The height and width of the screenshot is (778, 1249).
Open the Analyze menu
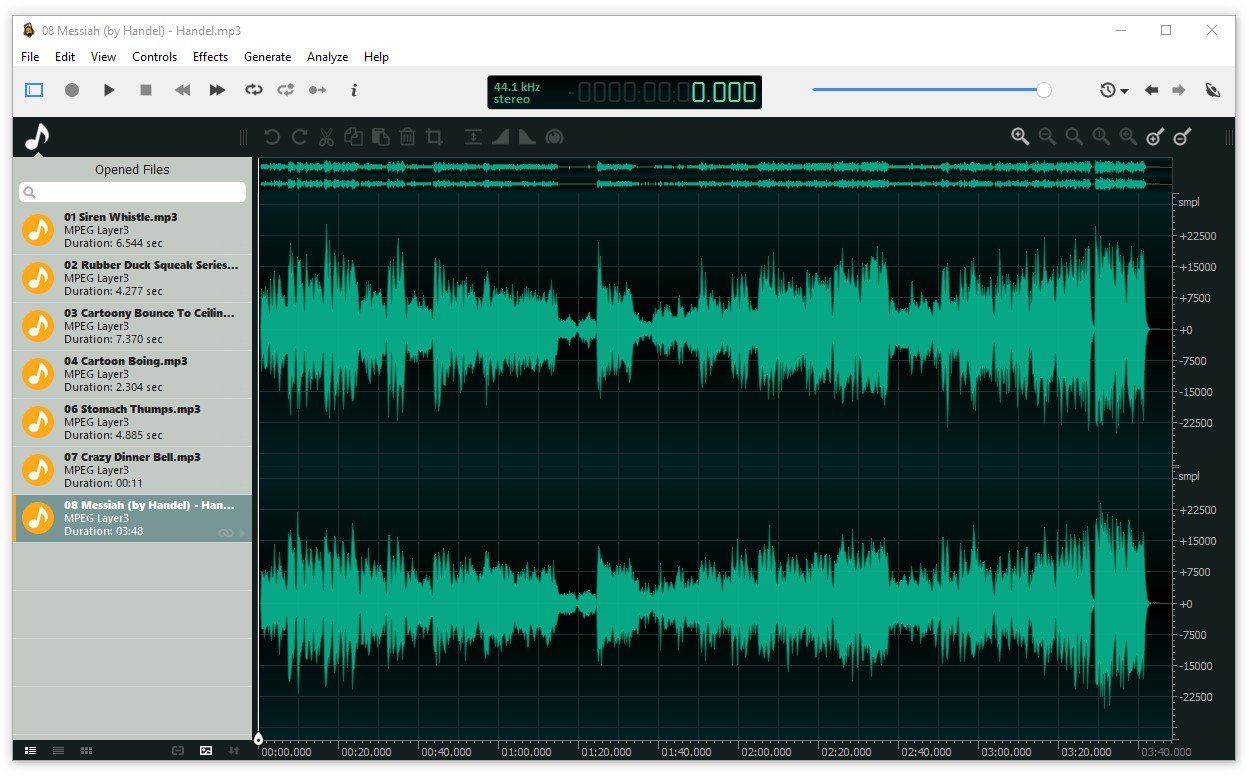[x=327, y=57]
